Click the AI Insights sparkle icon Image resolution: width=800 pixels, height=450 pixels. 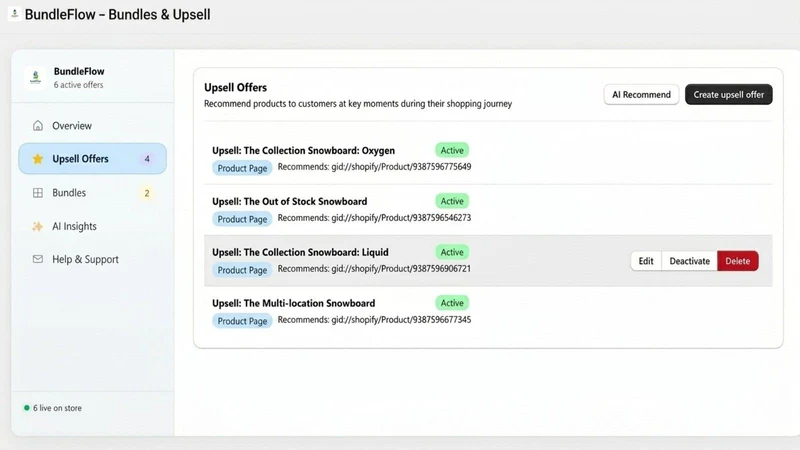[38, 226]
